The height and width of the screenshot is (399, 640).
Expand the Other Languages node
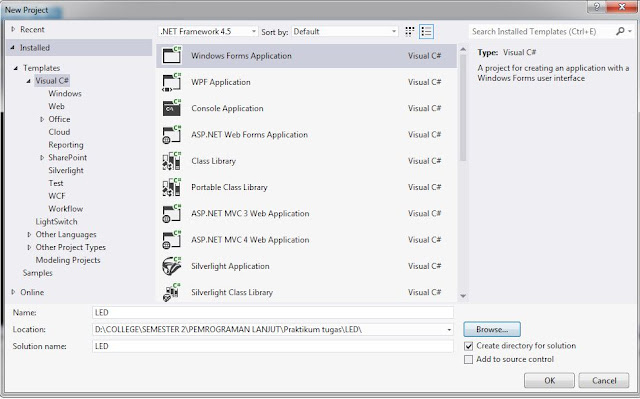pos(29,235)
